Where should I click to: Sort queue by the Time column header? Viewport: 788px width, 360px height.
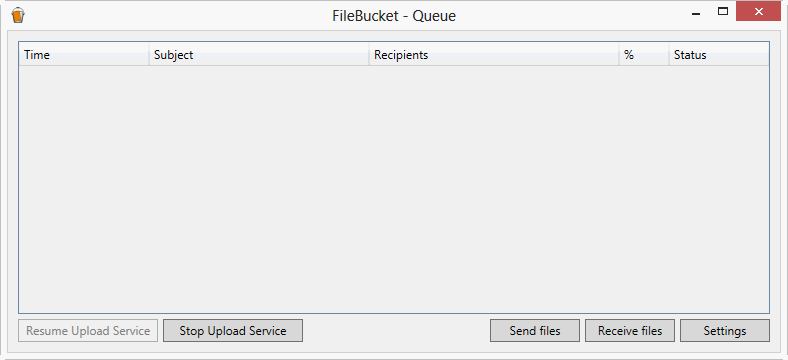(83, 54)
